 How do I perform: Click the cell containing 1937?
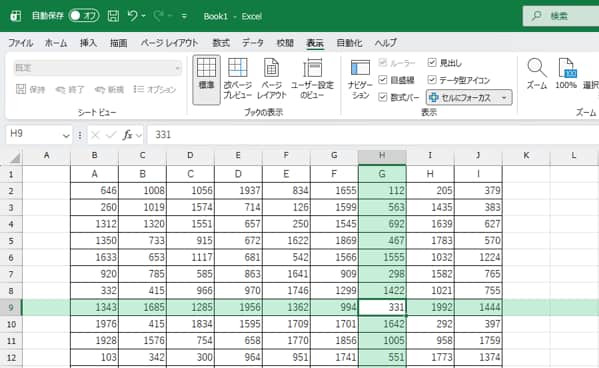pos(238,190)
